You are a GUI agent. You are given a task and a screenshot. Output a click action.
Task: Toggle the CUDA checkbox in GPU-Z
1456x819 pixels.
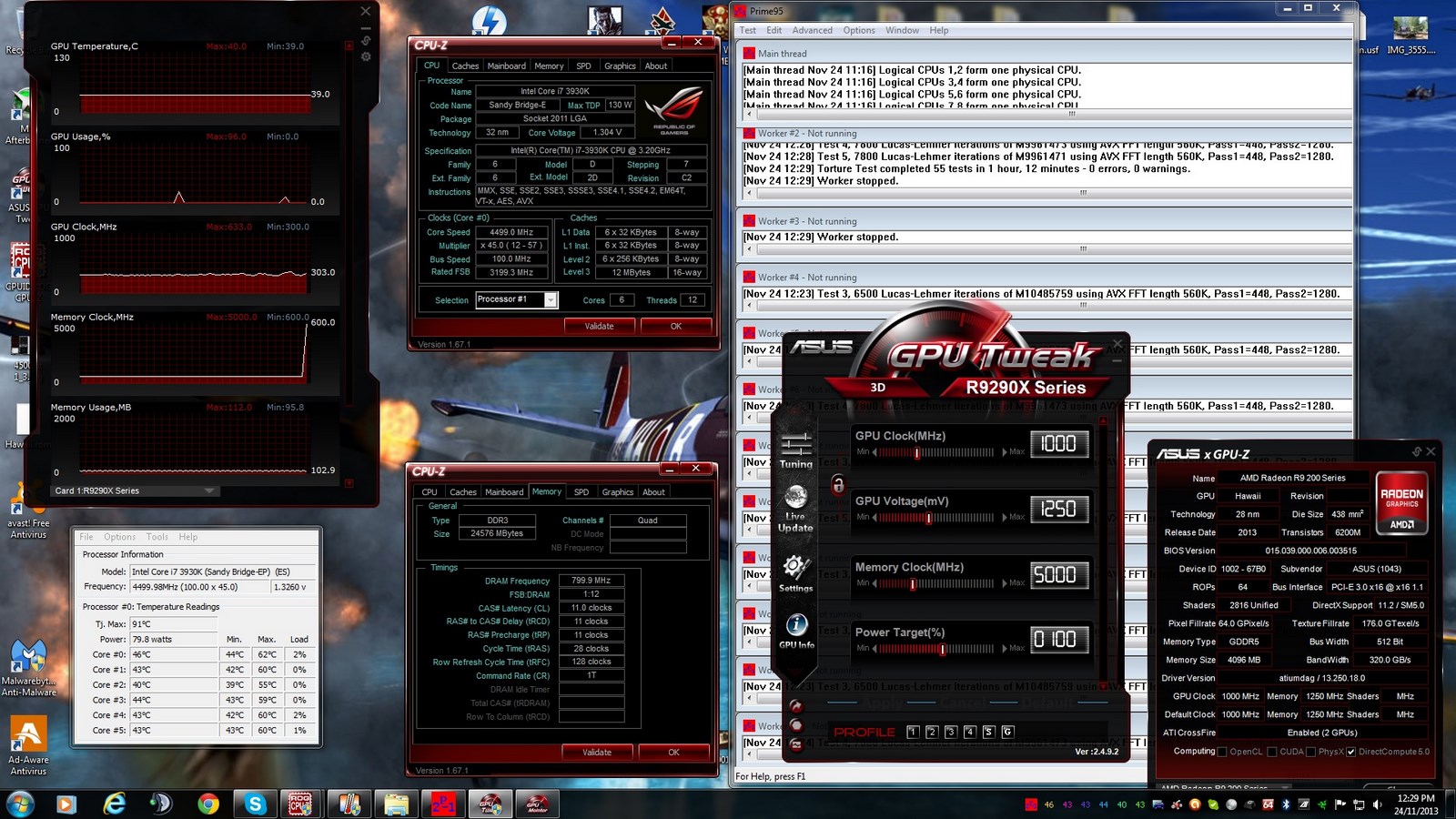pyautogui.click(x=1271, y=752)
